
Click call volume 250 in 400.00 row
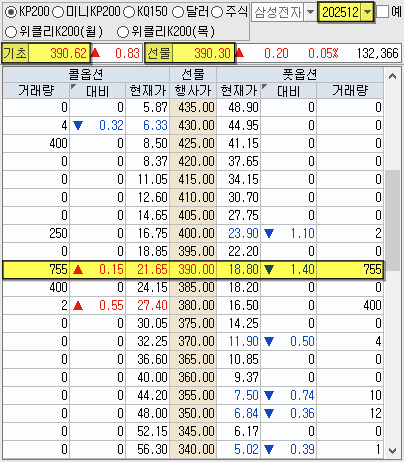coord(58,234)
